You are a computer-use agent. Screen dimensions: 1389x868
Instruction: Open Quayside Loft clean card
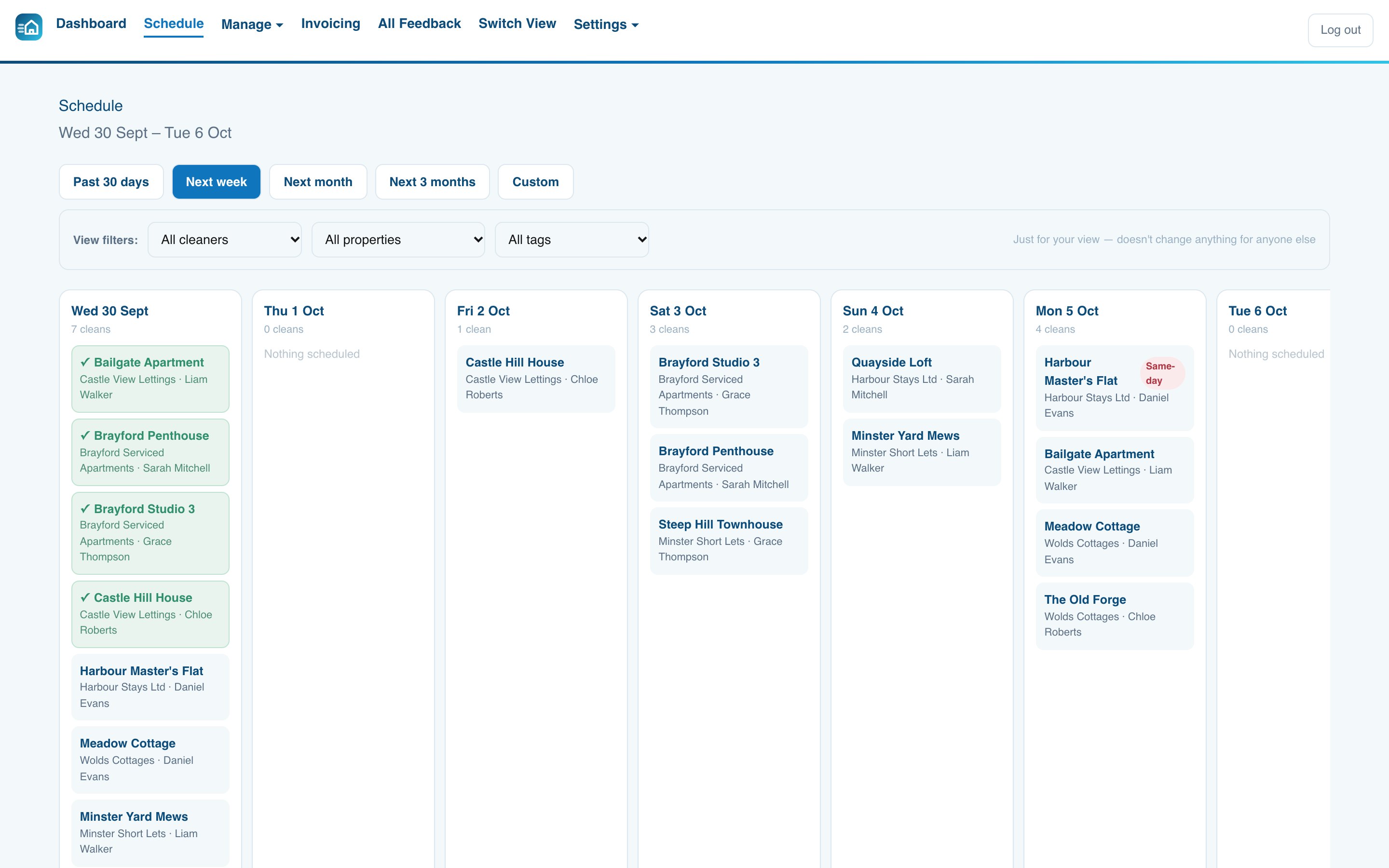pyautogui.click(x=922, y=379)
